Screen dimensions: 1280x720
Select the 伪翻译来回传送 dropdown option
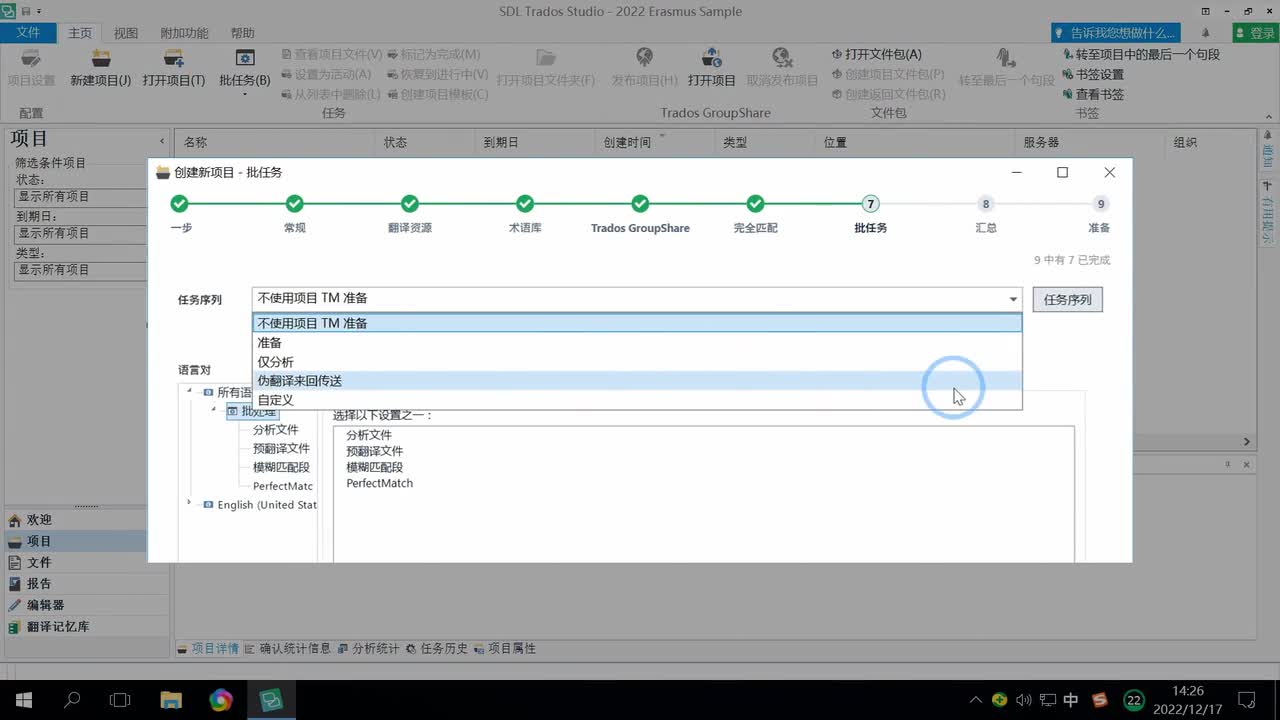tap(637, 381)
